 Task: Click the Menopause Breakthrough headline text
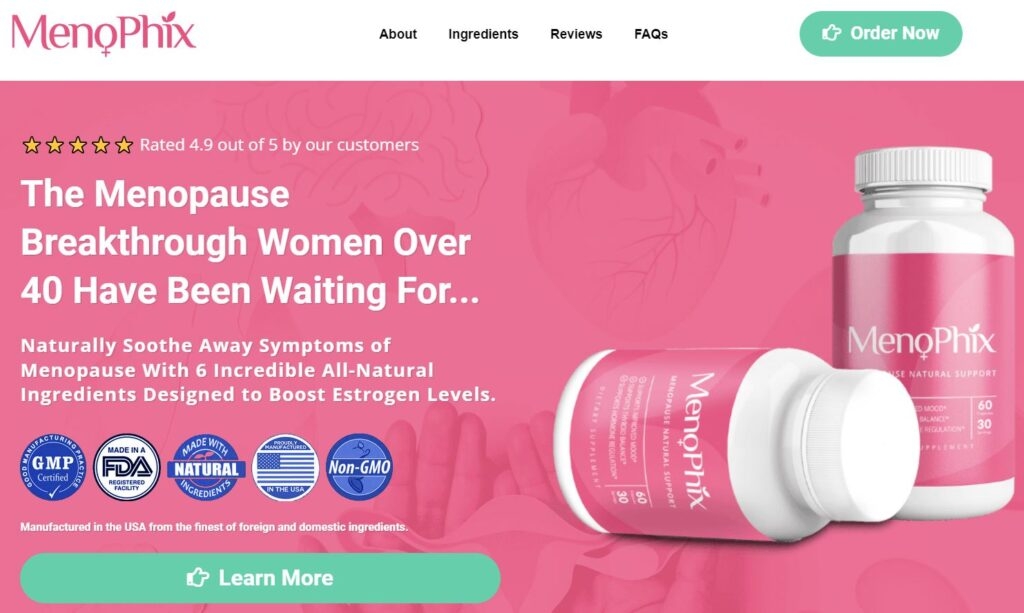(x=250, y=242)
